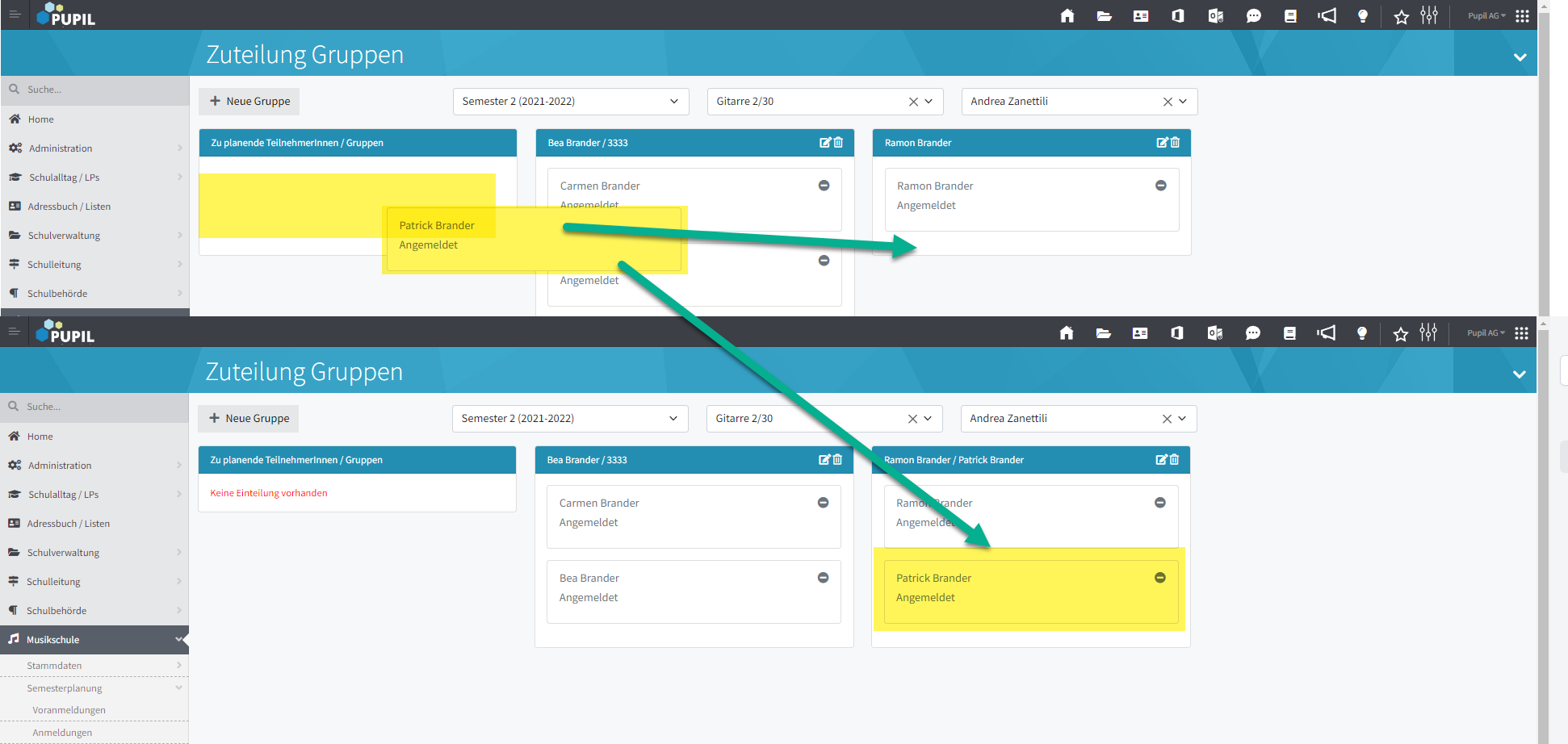Image resolution: width=1568 pixels, height=744 pixels.
Task: Click the PUPIL logo in the upper screenshot
Action: click(x=66, y=15)
